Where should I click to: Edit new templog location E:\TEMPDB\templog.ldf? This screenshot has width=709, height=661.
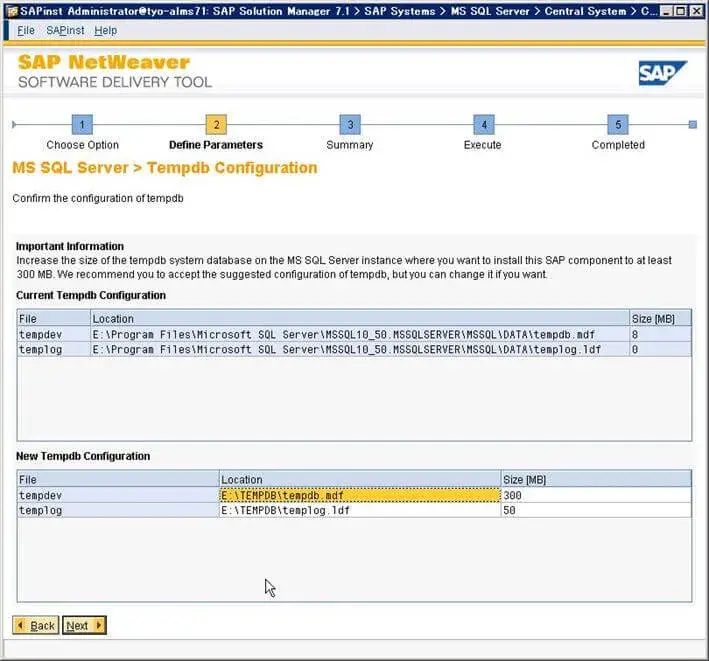pyautogui.click(x=360, y=510)
